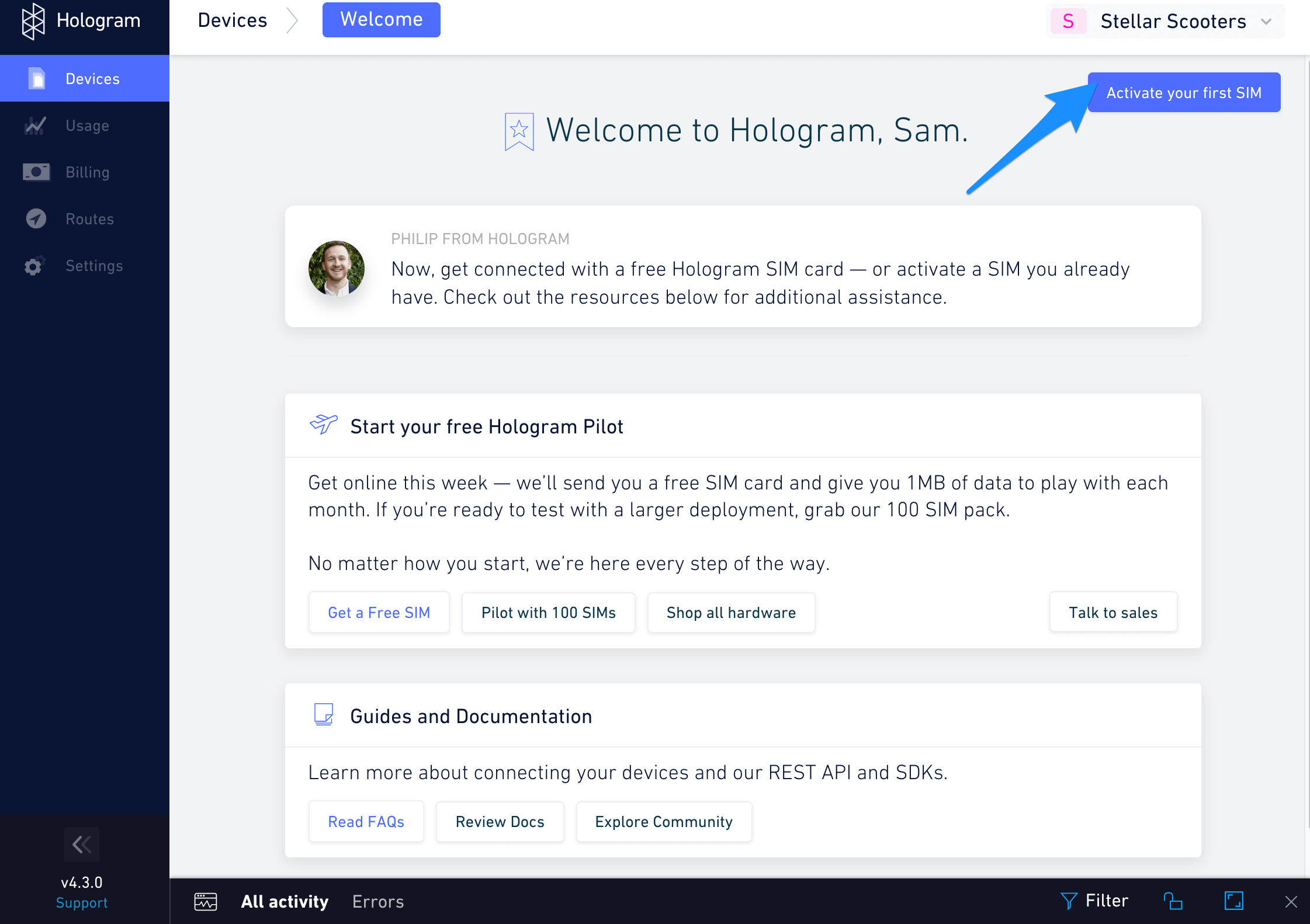Click the Hologram brand name
This screenshot has width=1310, height=924.
99,20
